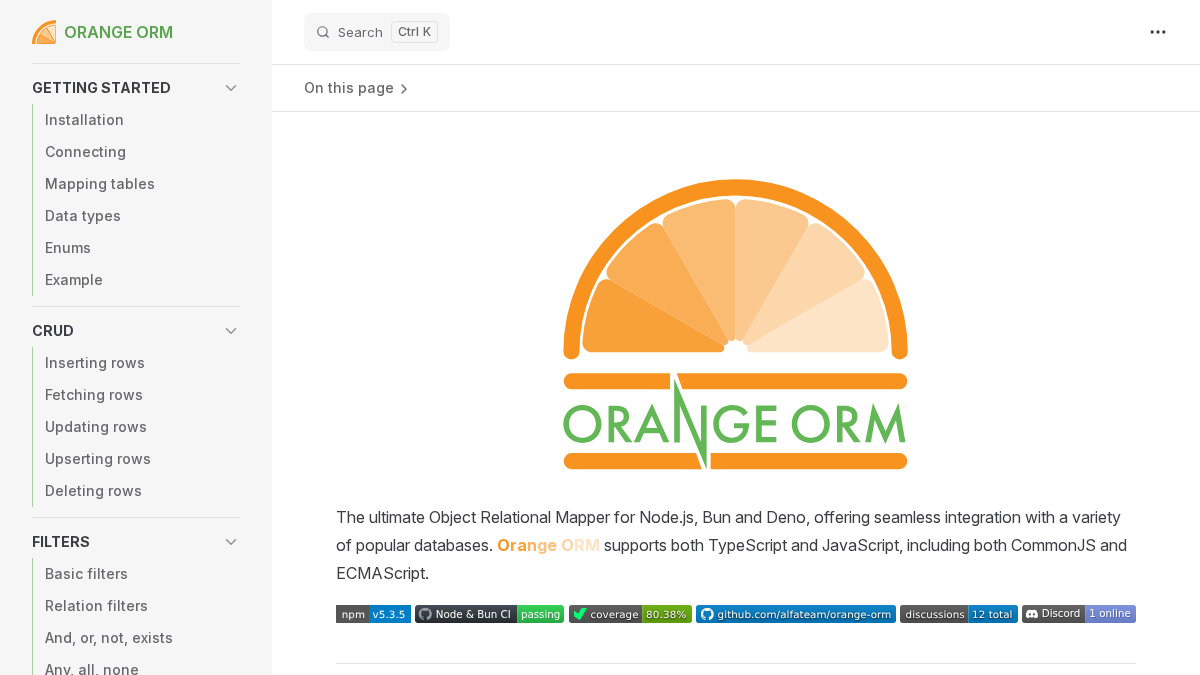Image resolution: width=1200 pixels, height=675 pixels.
Task: Open the github.com/alfateam/orange-orm badge
Action: pos(796,614)
